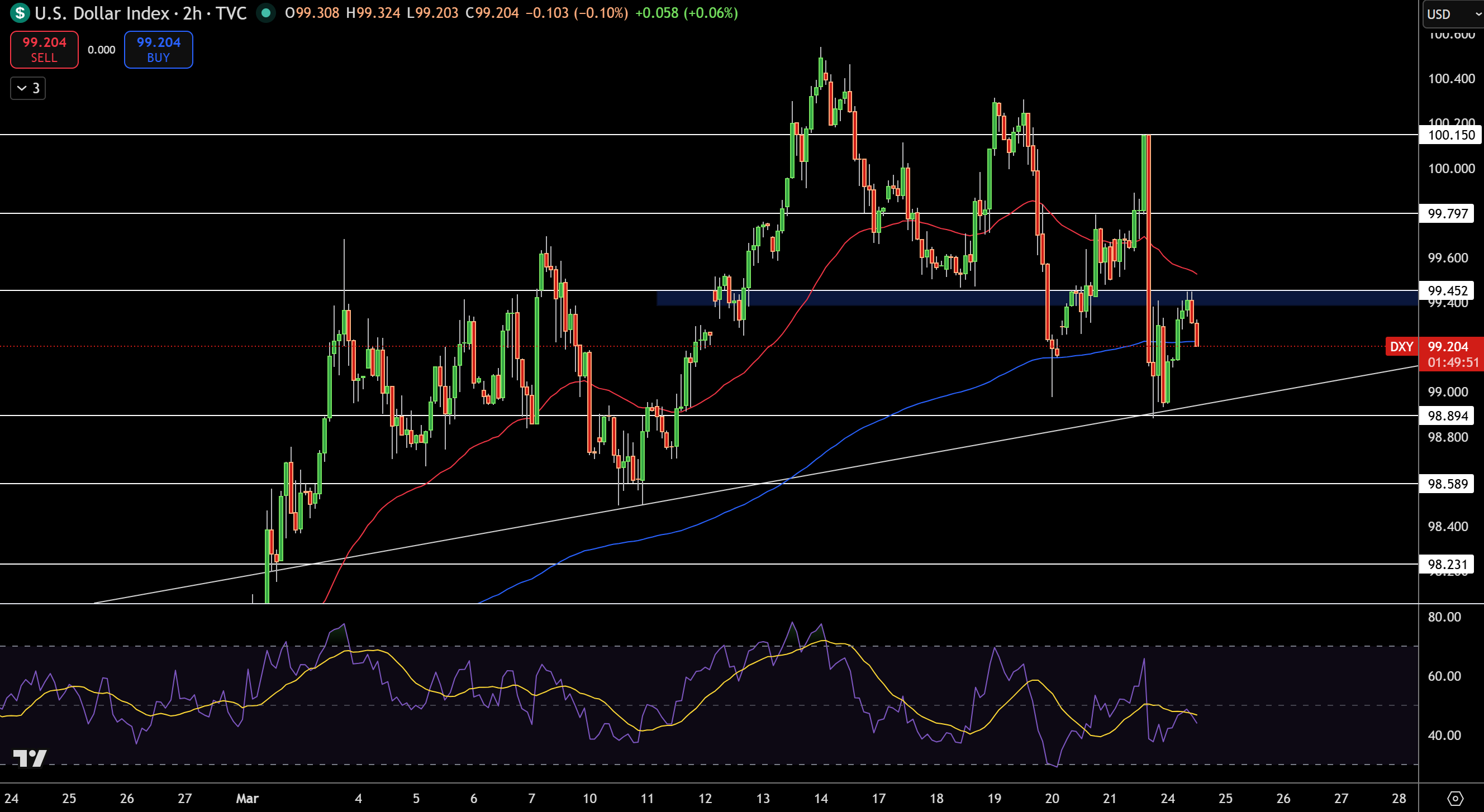
Task: Click the green dollar symbol logo
Action: point(20,13)
